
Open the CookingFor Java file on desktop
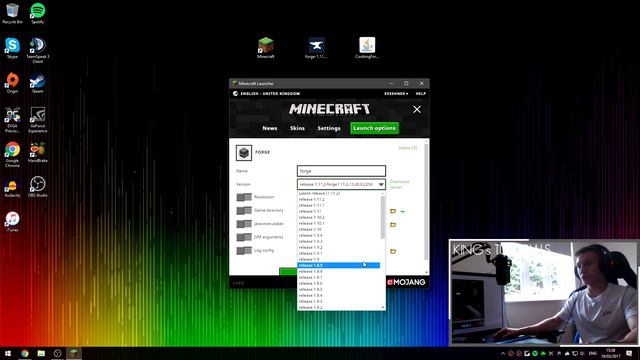pos(367,48)
